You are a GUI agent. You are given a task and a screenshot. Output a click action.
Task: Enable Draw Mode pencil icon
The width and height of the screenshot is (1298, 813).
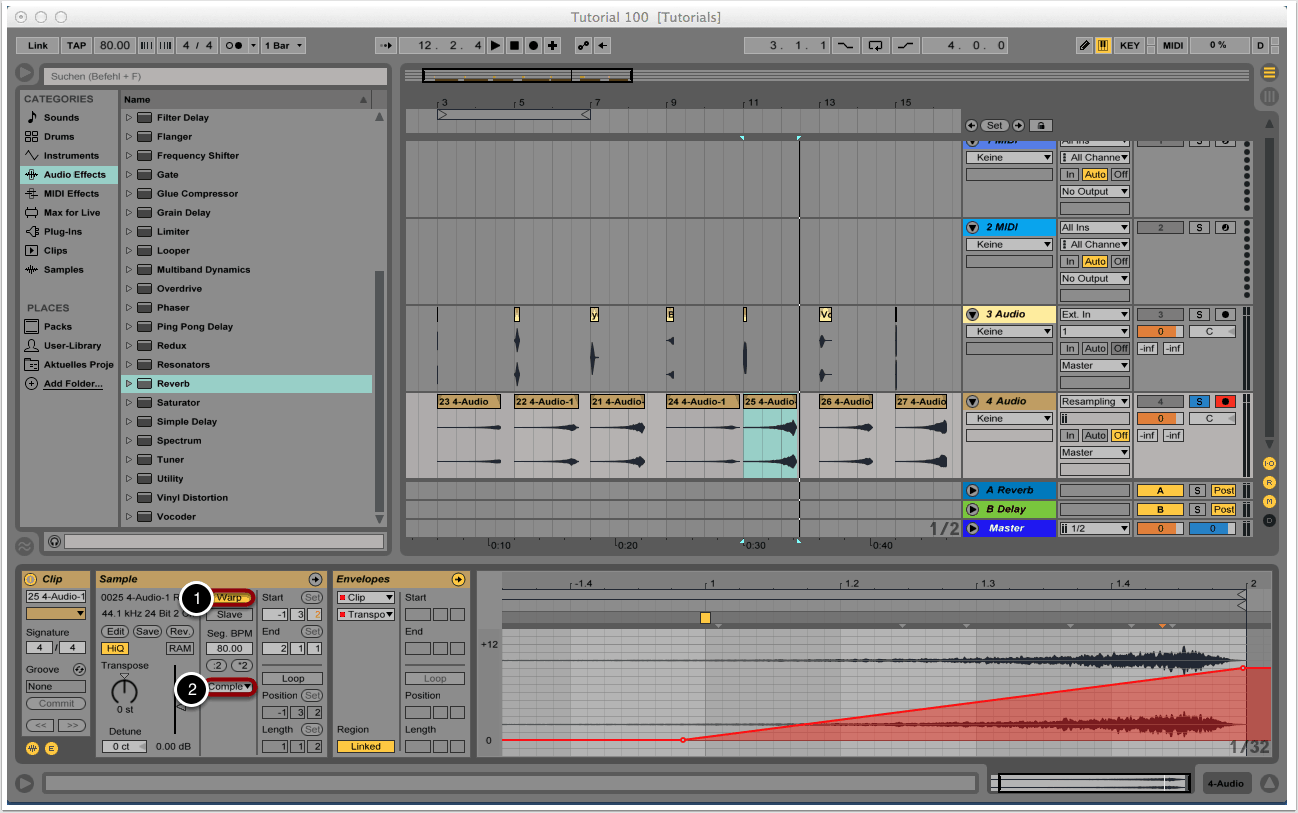click(x=1084, y=46)
